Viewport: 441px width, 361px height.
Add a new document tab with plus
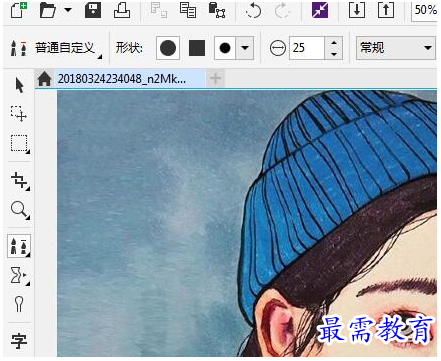[216, 79]
